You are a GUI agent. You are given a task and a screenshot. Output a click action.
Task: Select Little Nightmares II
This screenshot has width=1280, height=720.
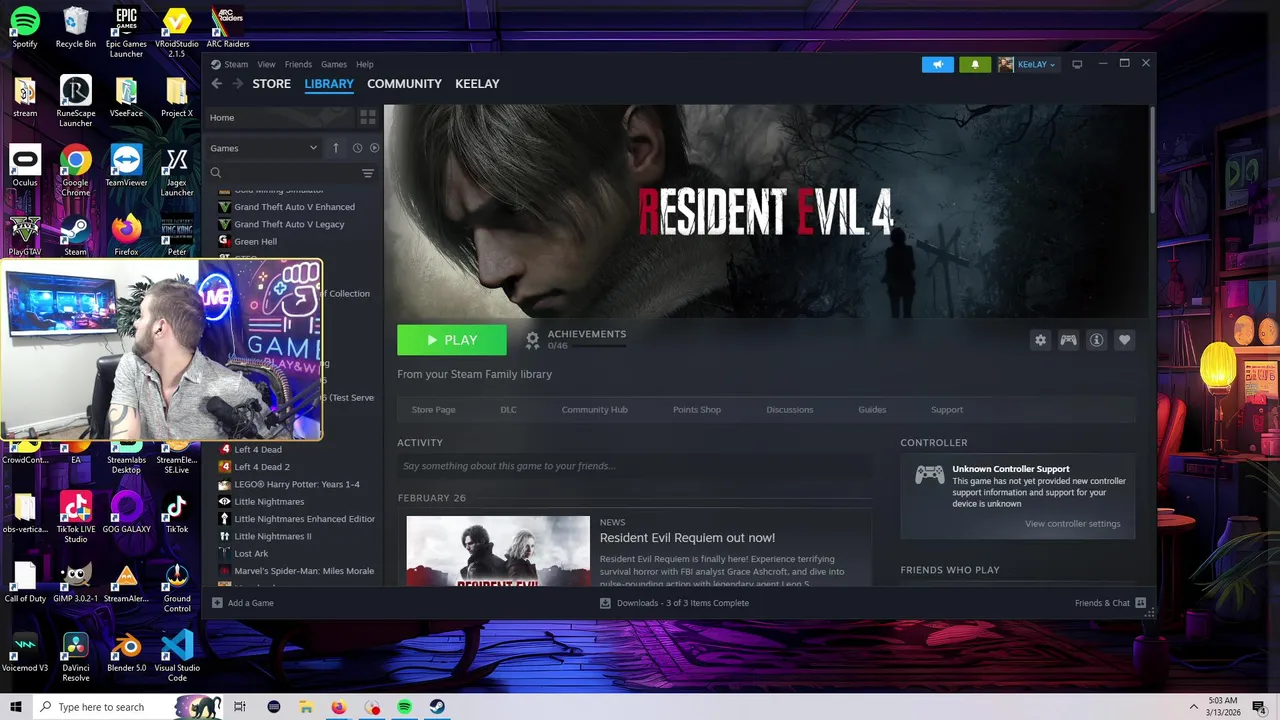tap(265, 536)
